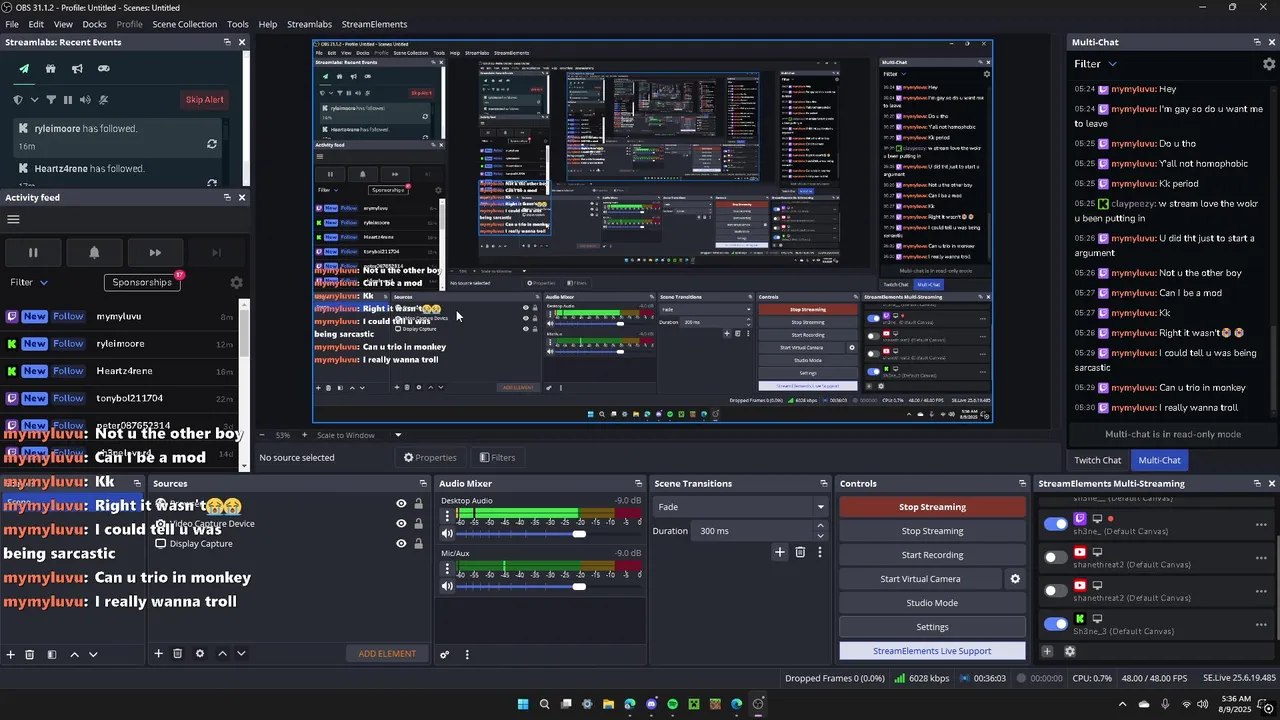
Task: Open the Docks menu
Action: pyautogui.click(x=94, y=24)
